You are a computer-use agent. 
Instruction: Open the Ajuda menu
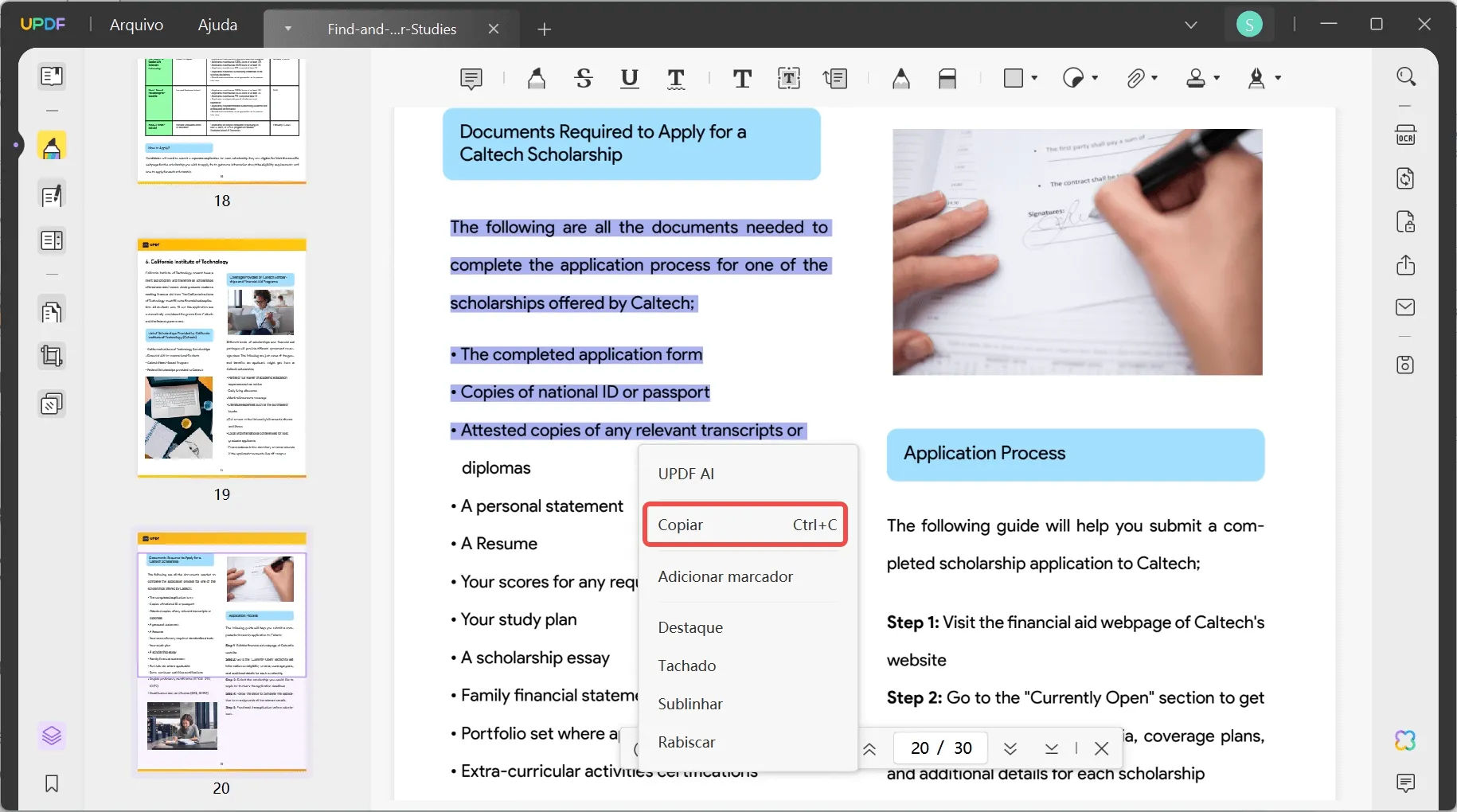[x=217, y=25]
